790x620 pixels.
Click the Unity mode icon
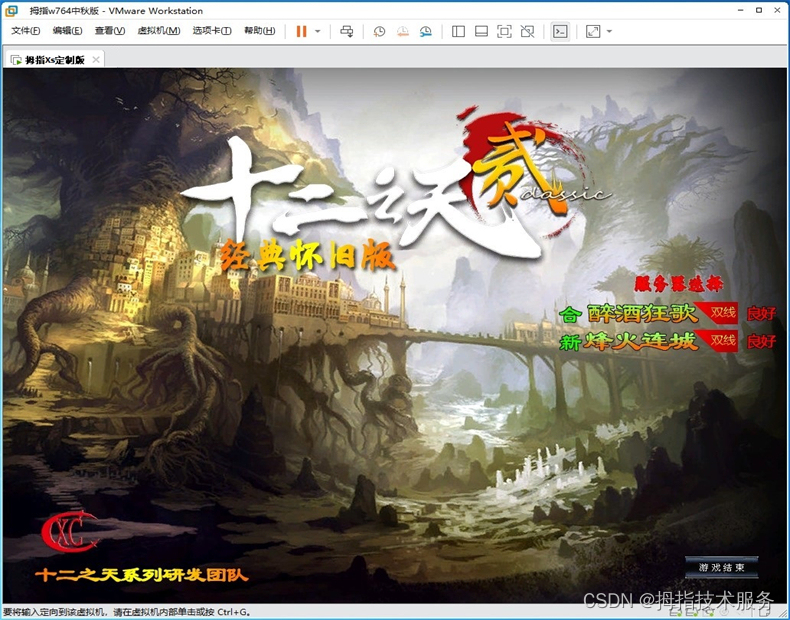[x=527, y=31]
